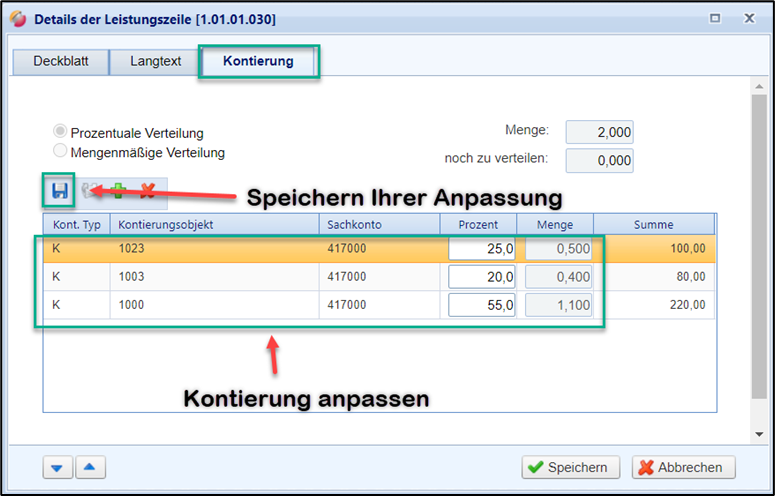Viewport: 775px width, 496px height.
Task: Click the blue down arrow navigation button
Action: [x=57, y=467]
